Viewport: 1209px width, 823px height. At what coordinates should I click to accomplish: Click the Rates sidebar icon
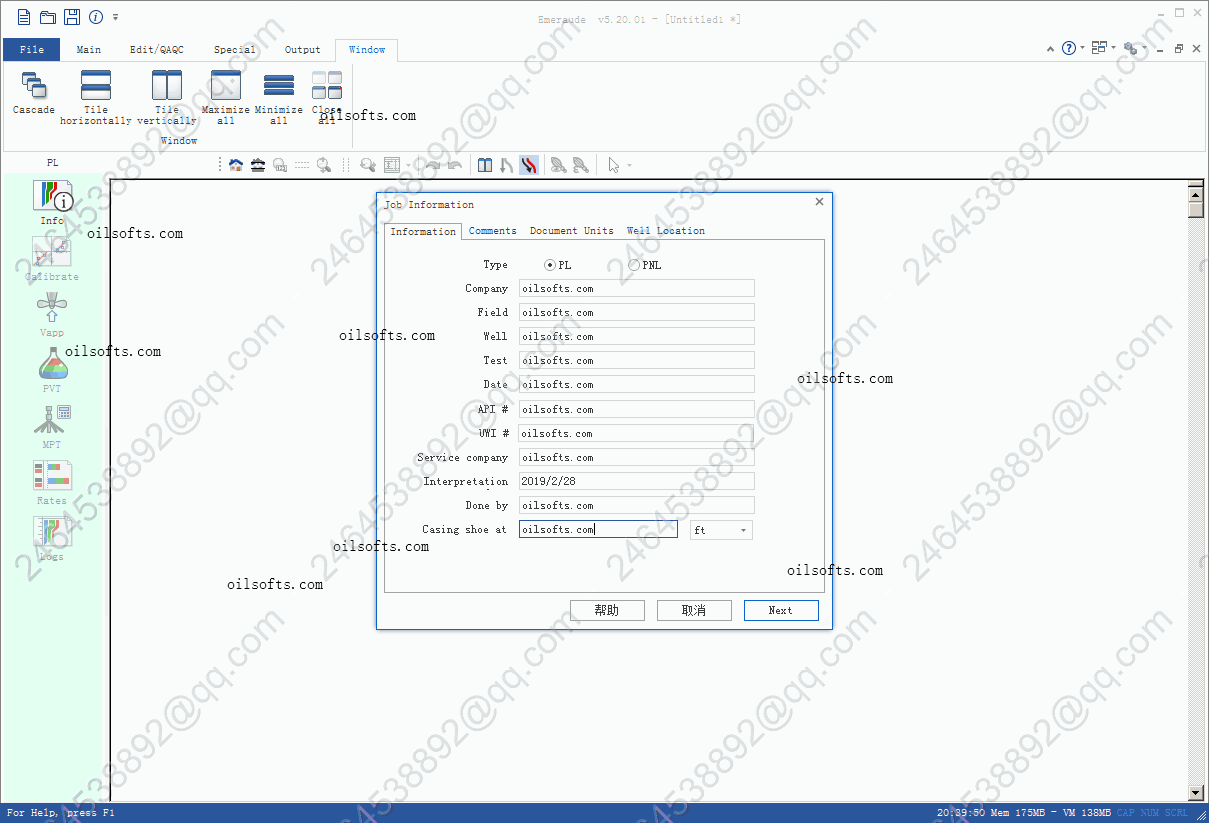coord(52,483)
